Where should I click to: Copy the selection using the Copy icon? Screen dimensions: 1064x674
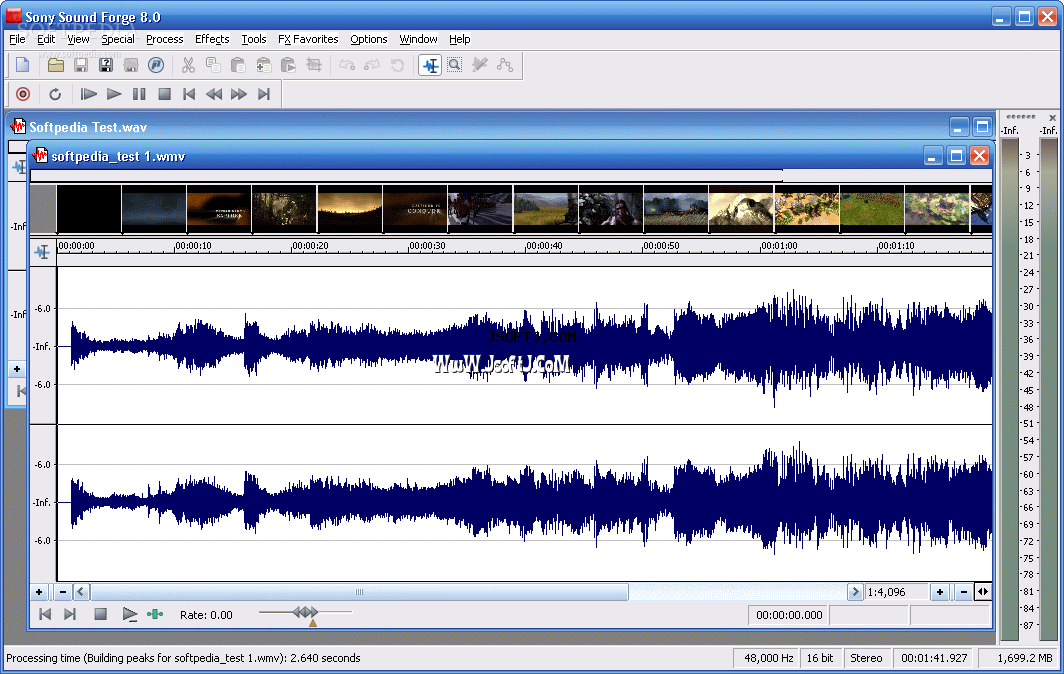click(x=213, y=65)
